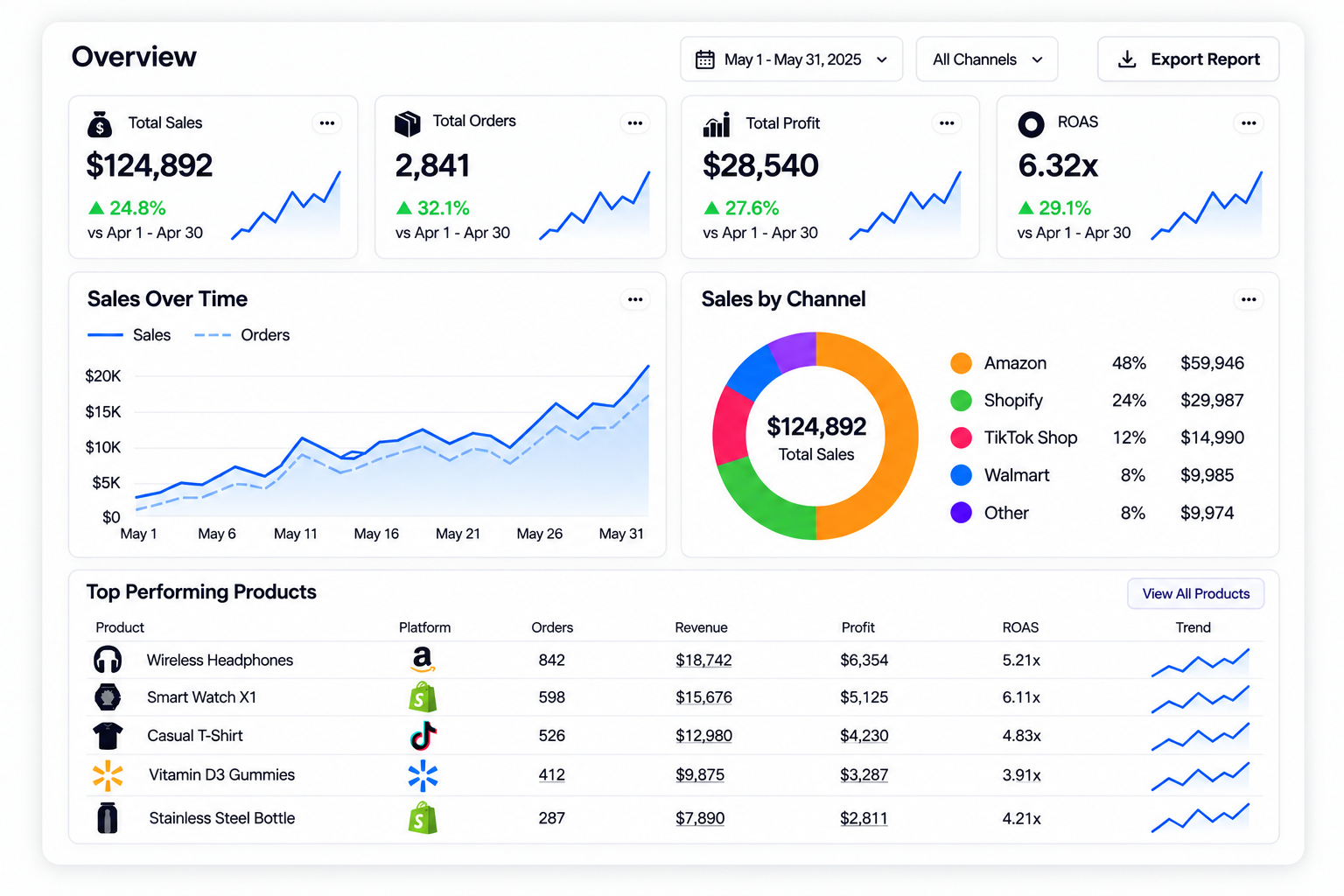Image resolution: width=1344 pixels, height=896 pixels.
Task: Click the Vitamin D3 Gummies product name
Action: click(x=222, y=775)
